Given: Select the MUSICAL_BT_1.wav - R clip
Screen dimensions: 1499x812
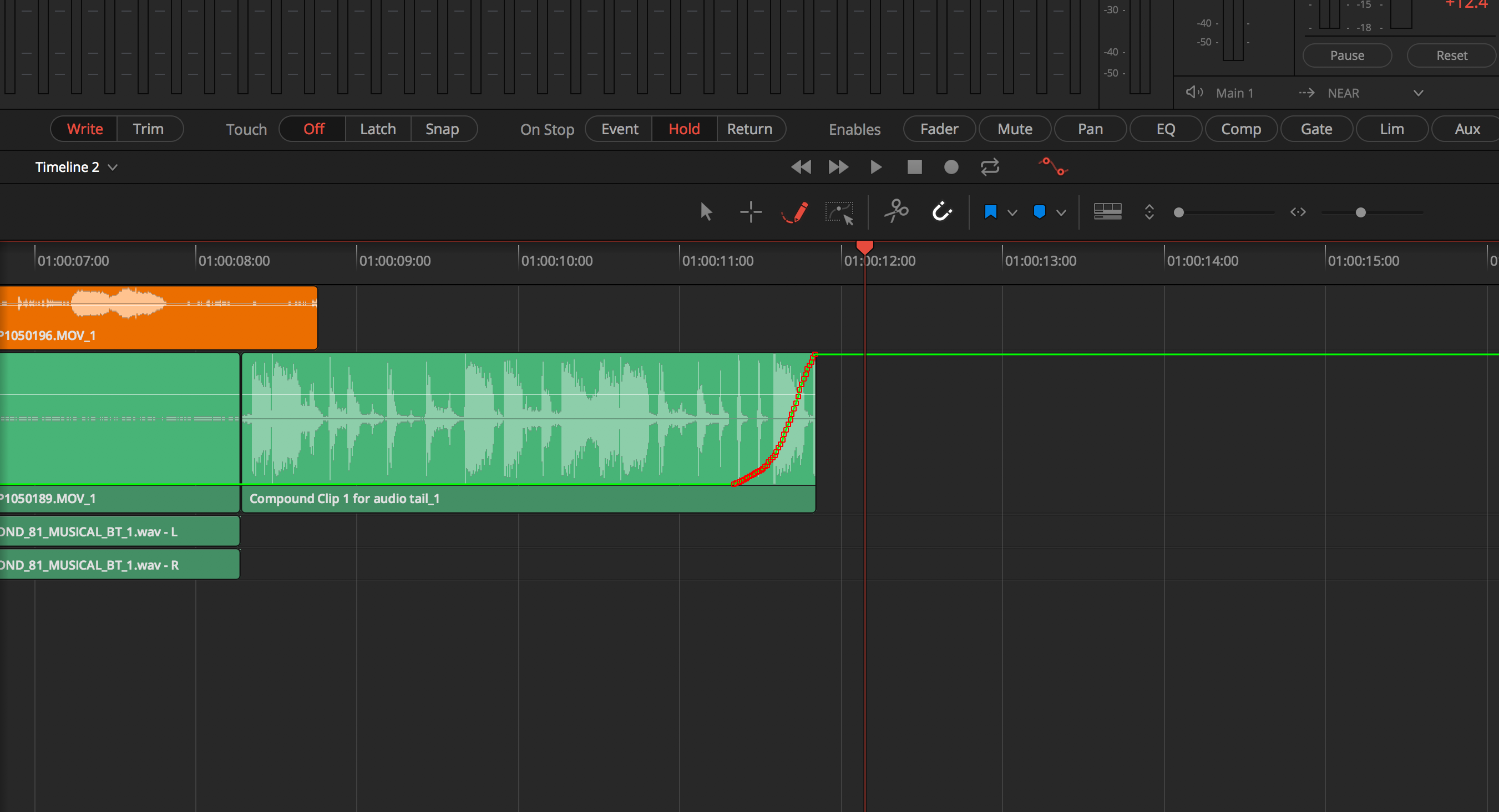Looking at the screenshot, I should pyautogui.click(x=119, y=565).
